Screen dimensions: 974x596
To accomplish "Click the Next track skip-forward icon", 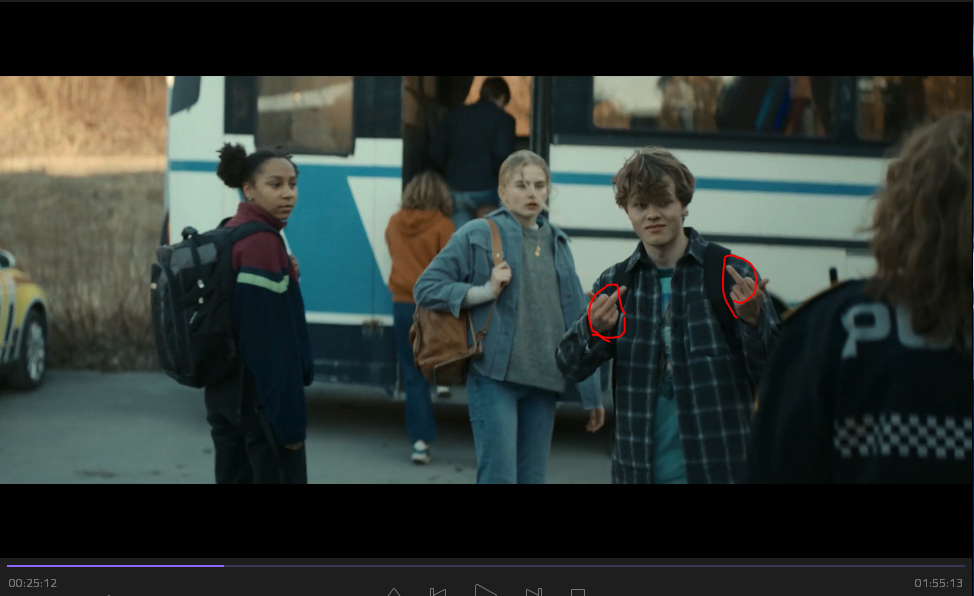I will pos(533,591).
